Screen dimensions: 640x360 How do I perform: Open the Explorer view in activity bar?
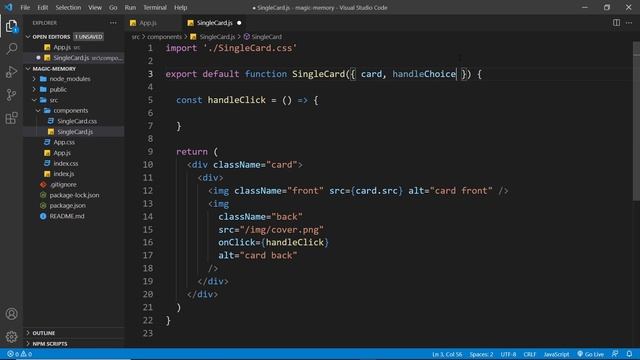[11, 27]
